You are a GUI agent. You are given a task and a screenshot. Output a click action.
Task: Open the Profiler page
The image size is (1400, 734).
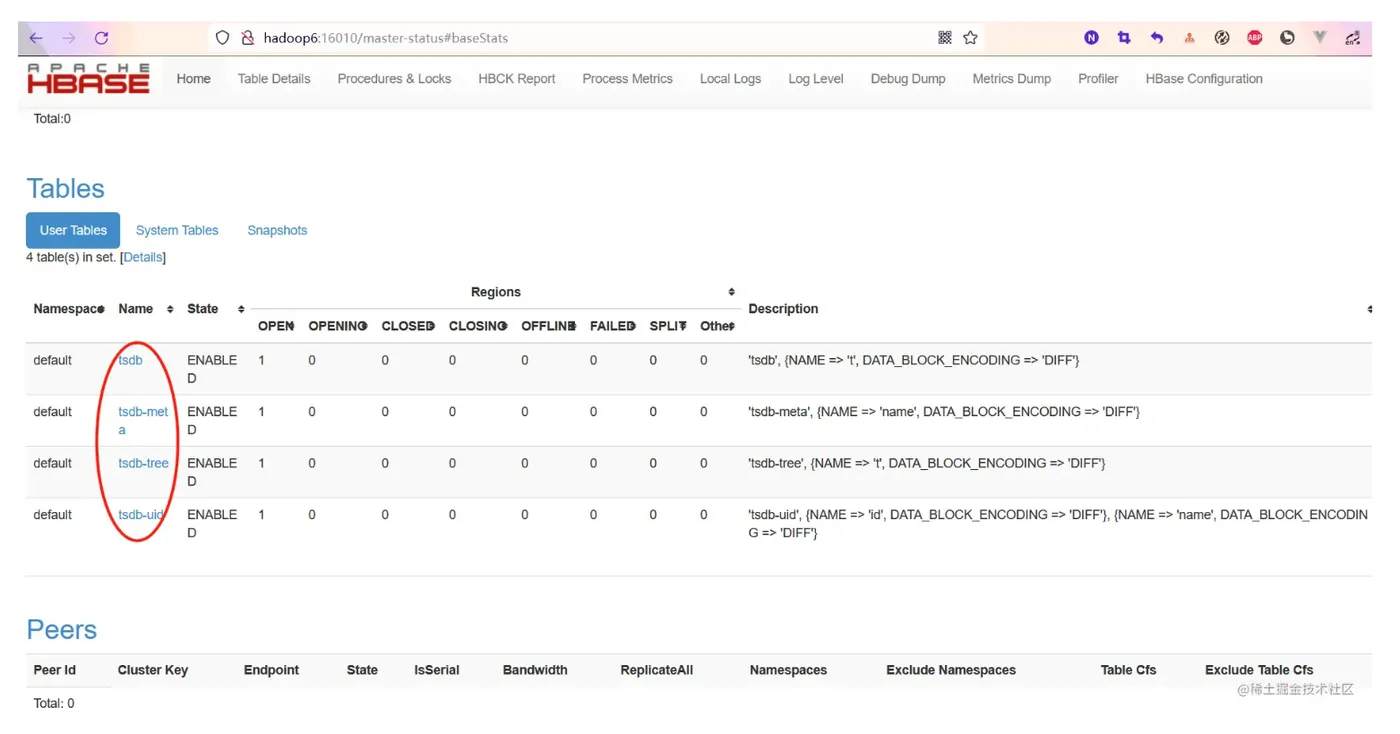pyautogui.click(x=1098, y=79)
